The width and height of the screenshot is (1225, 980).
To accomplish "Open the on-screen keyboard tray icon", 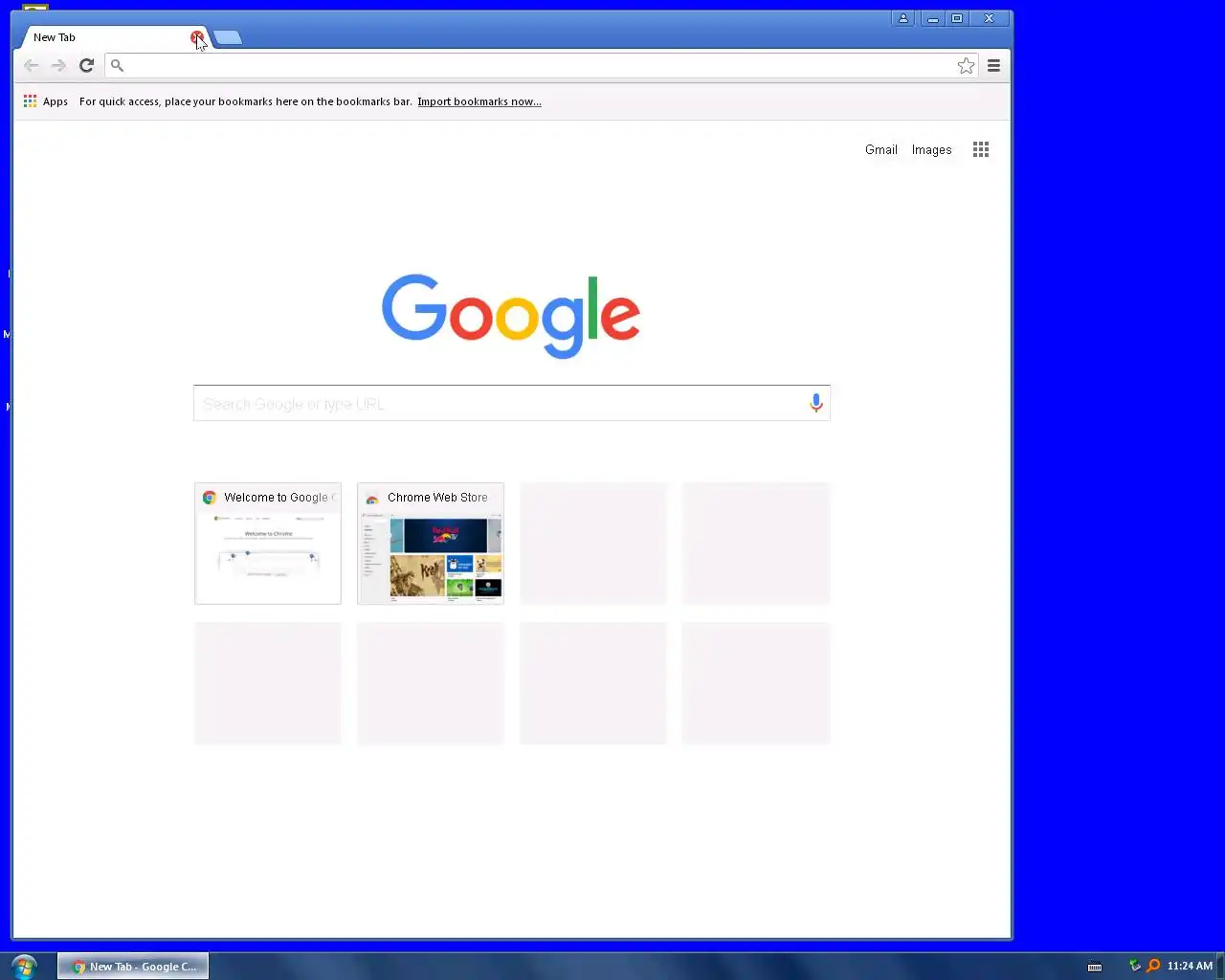I will click(x=1095, y=967).
